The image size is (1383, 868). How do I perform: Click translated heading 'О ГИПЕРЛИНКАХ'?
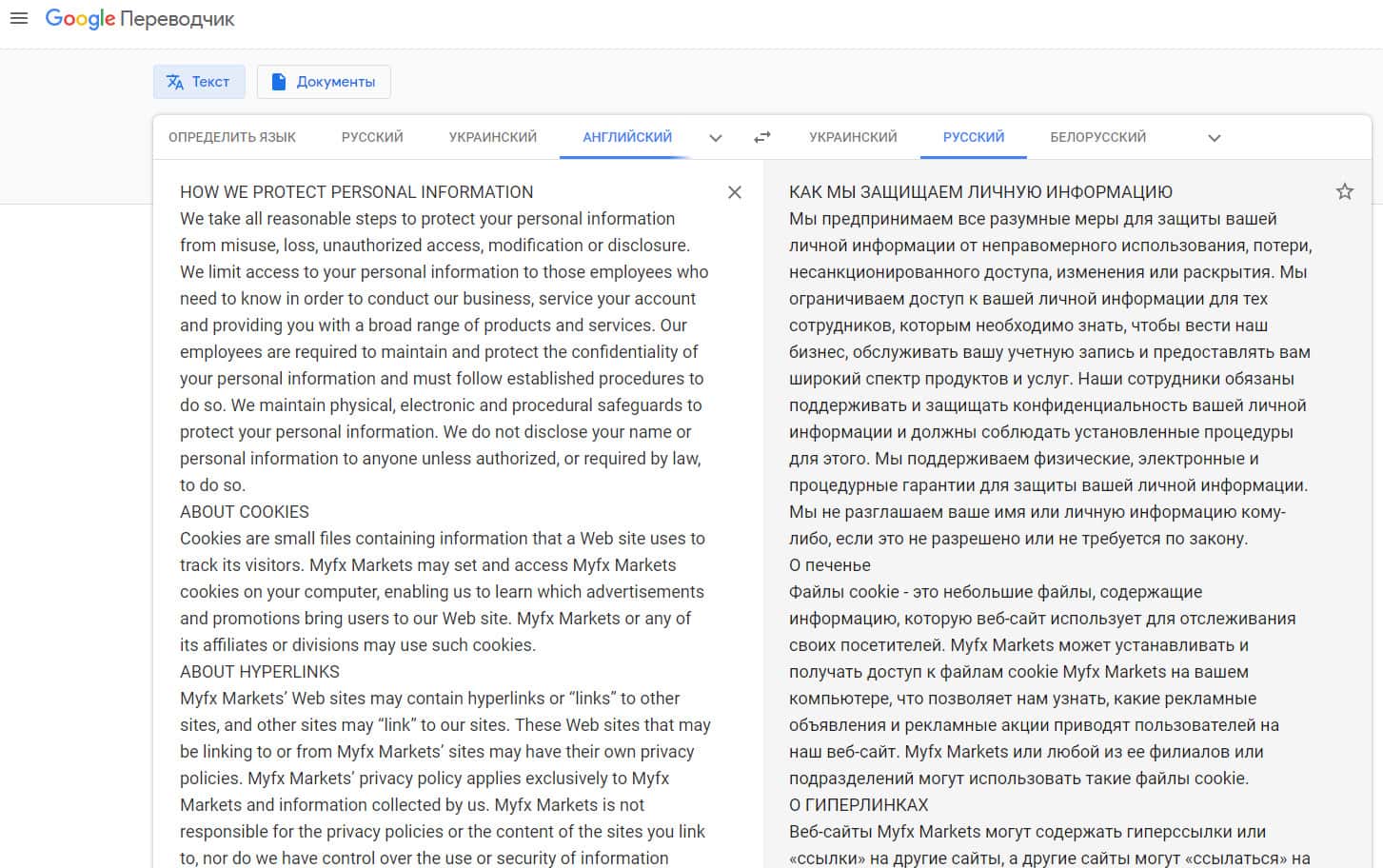[x=859, y=805]
